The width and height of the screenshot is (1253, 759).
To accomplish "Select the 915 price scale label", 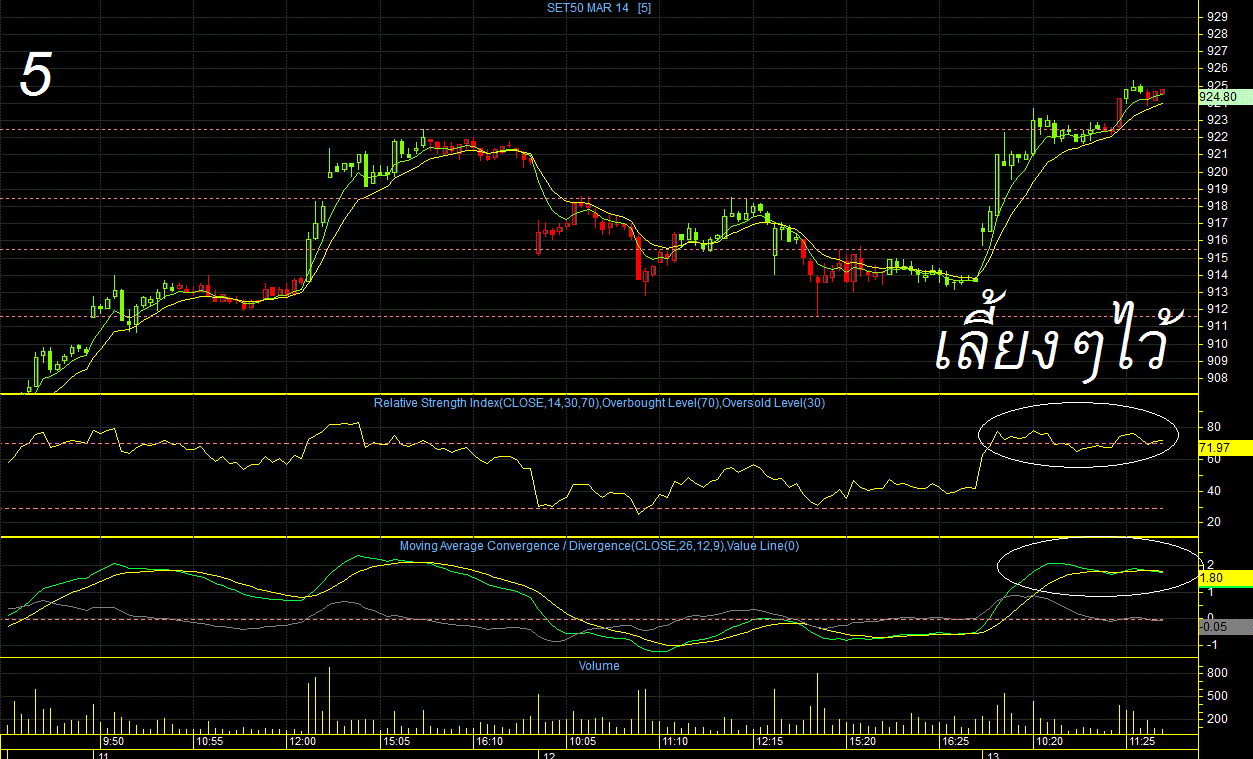I will pyautogui.click(x=1217, y=257).
